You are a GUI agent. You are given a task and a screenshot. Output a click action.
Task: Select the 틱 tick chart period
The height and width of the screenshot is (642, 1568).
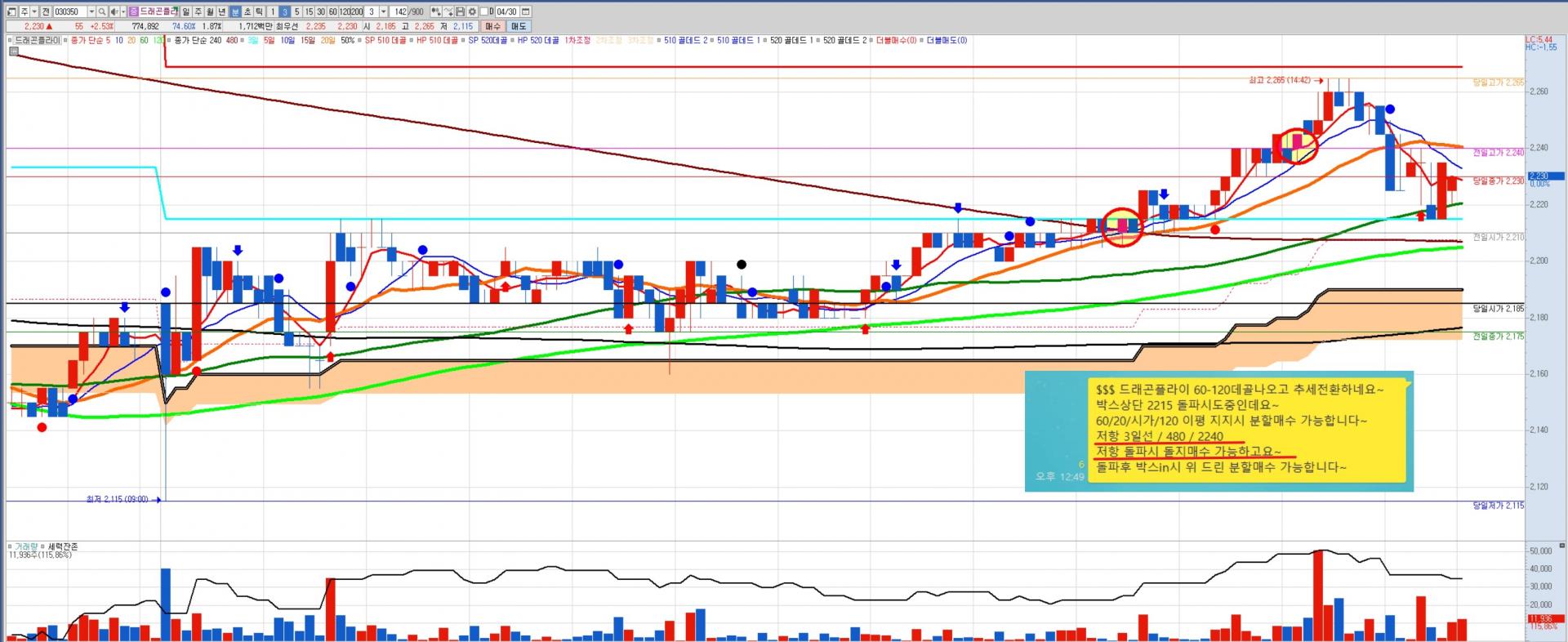[260, 12]
